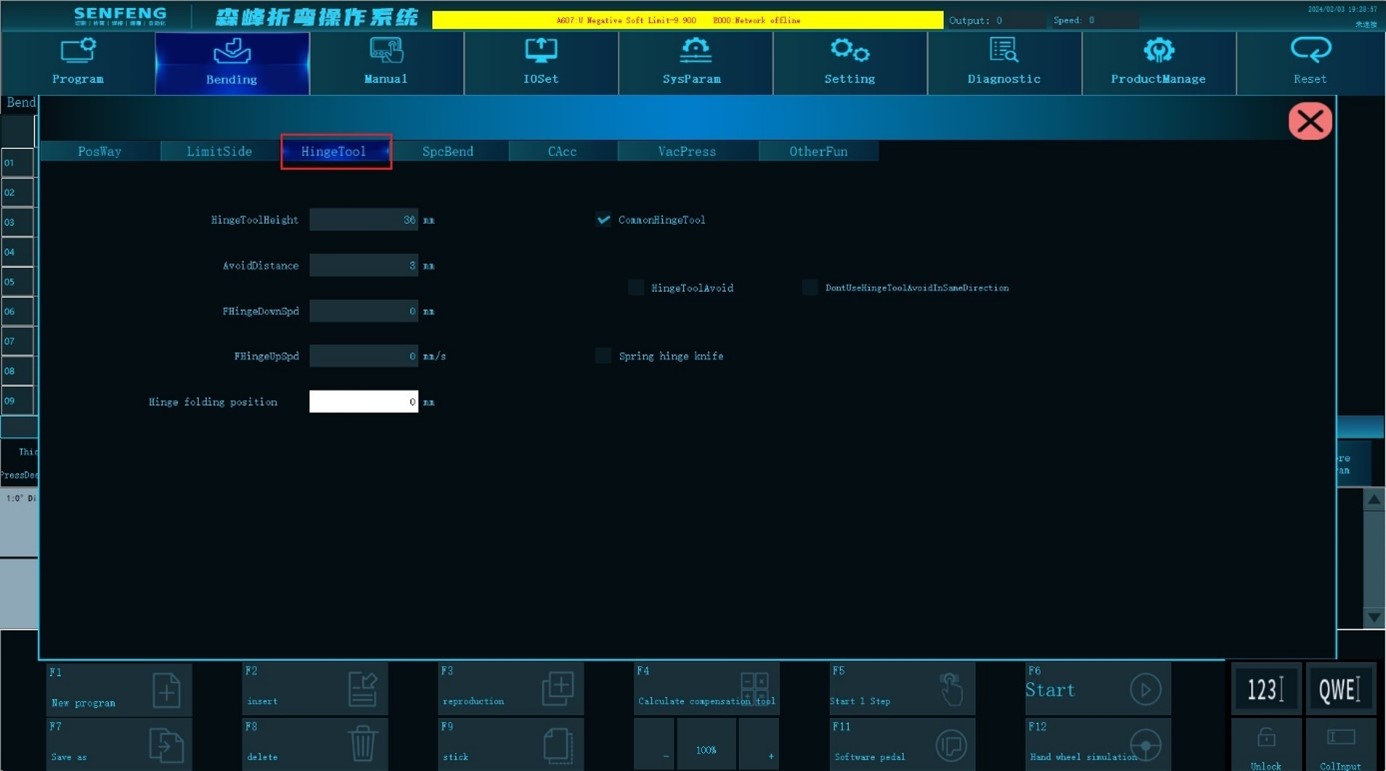Switch to the SpcBend tab
The width and height of the screenshot is (1386, 771).
point(448,151)
